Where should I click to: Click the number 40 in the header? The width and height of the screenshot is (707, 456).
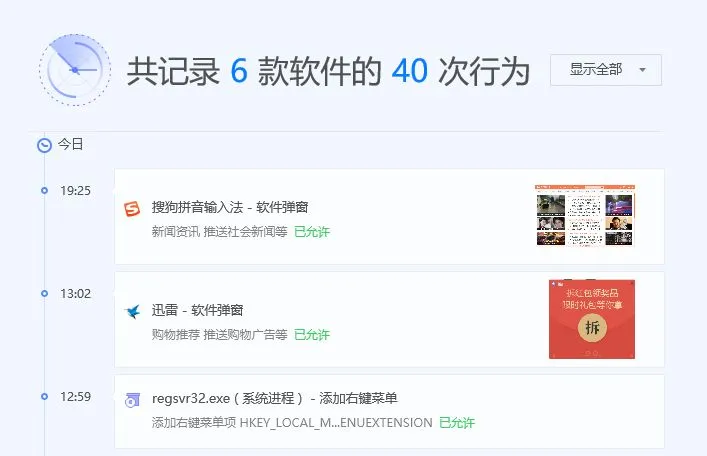[x=409, y=71]
